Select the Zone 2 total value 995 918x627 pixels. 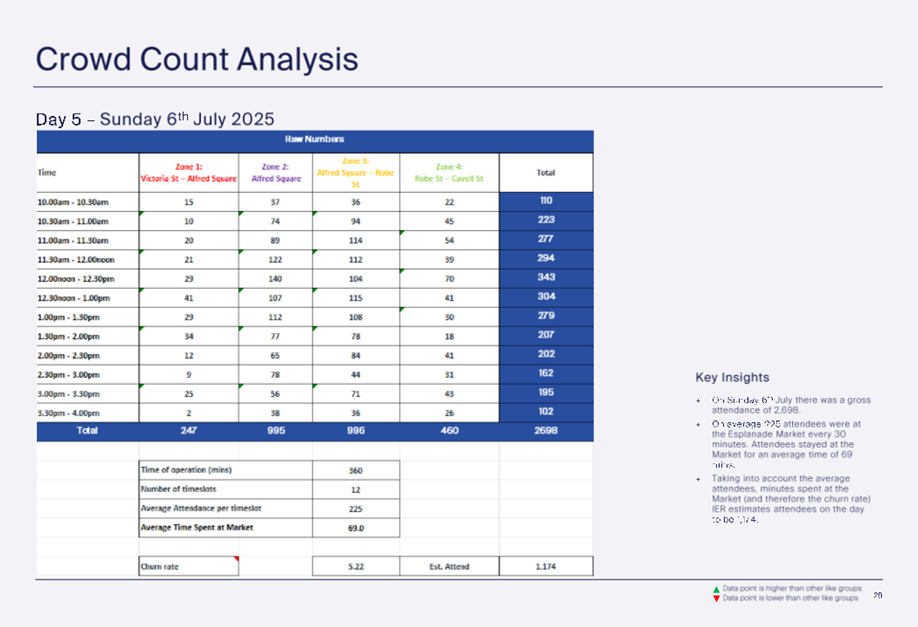(x=275, y=431)
